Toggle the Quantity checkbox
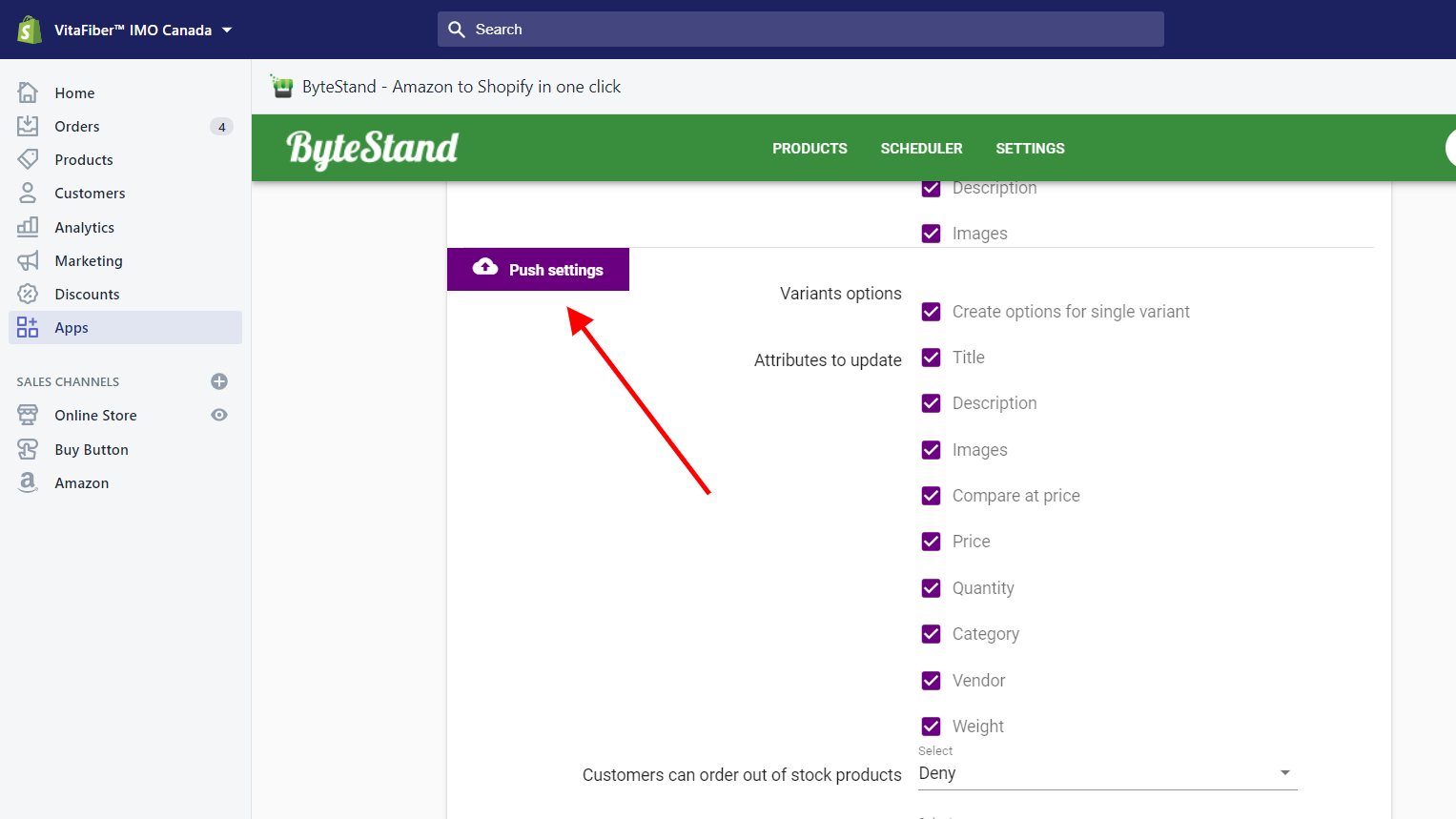This screenshot has width=1456, height=819. (932, 588)
